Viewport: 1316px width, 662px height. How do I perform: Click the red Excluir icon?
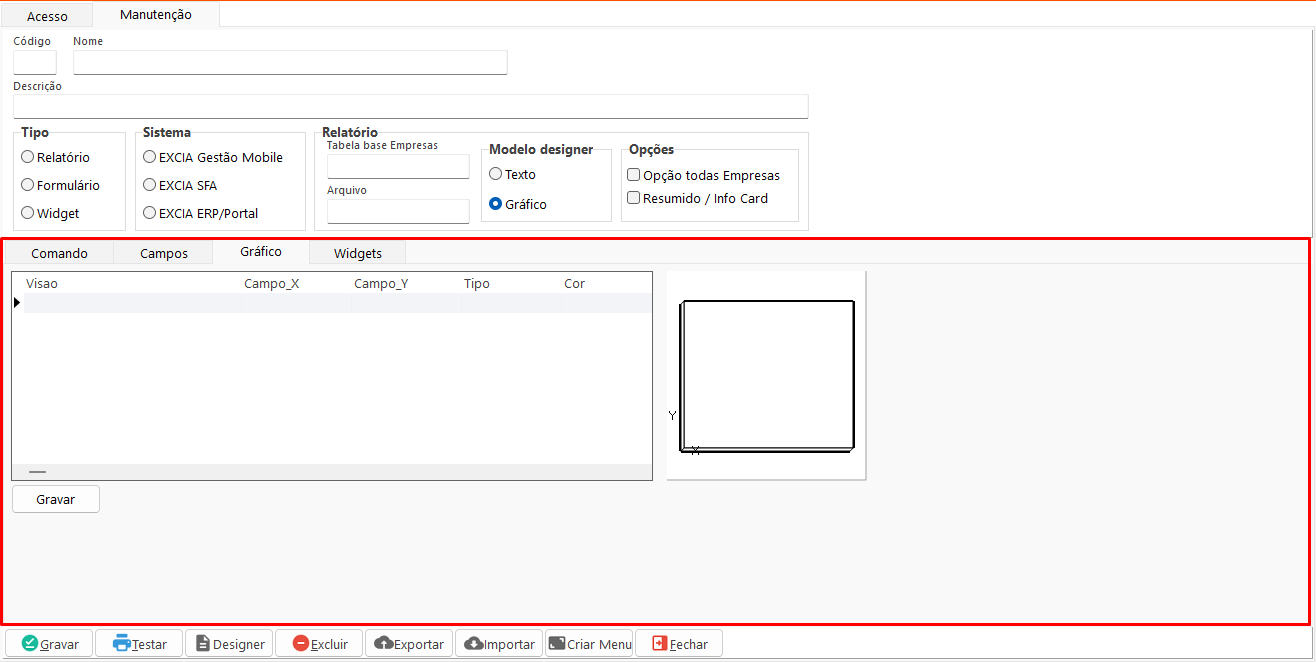(301, 644)
